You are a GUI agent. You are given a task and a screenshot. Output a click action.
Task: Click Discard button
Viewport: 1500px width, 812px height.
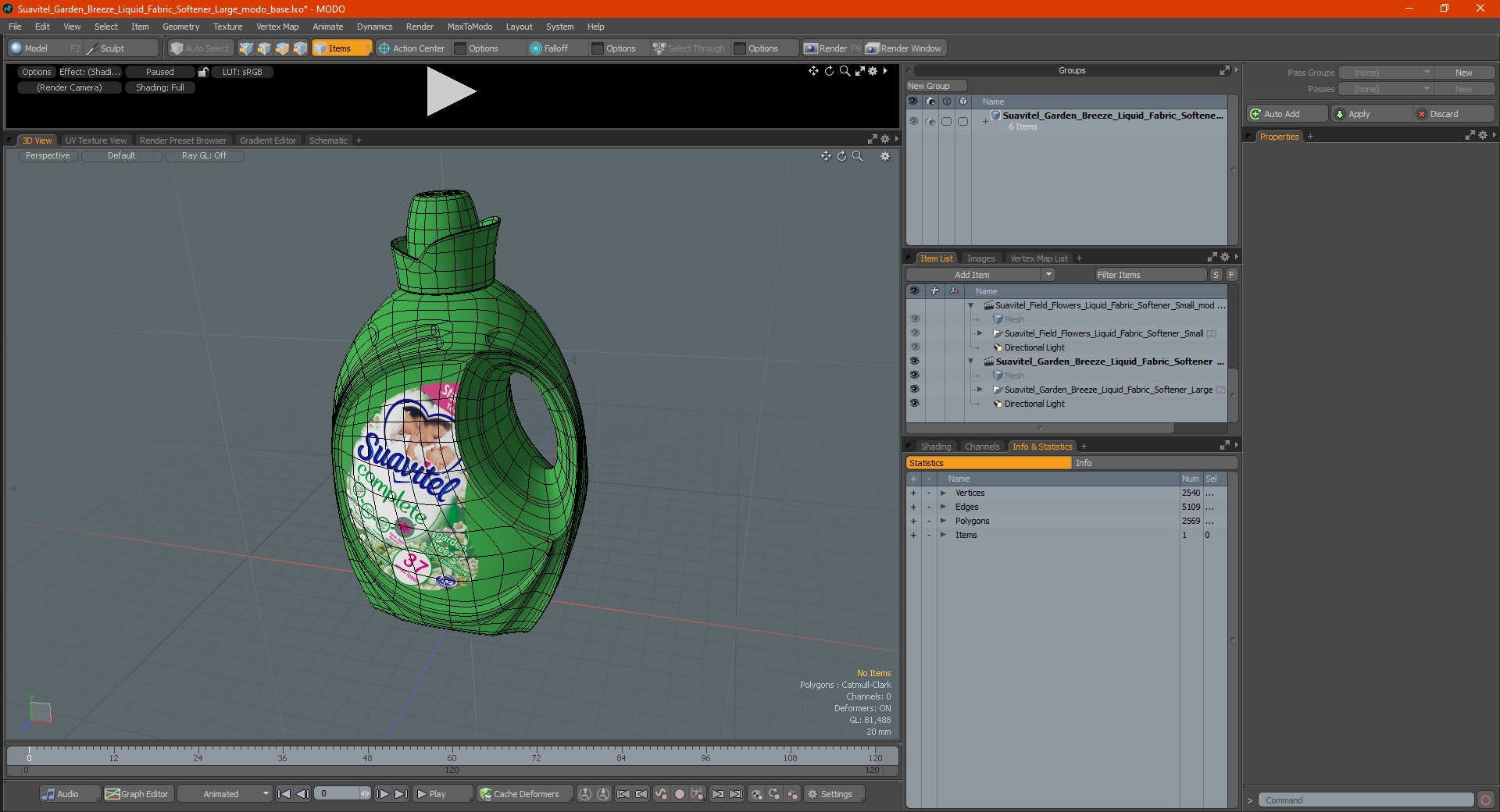tap(1454, 114)
